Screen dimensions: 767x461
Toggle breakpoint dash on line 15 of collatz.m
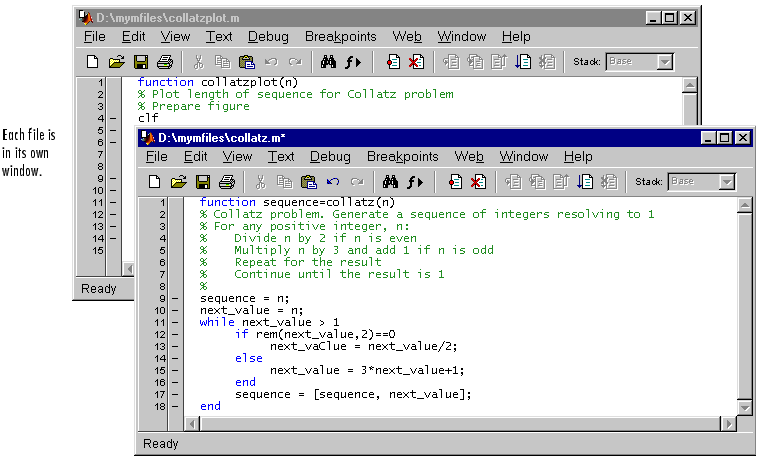point(175,369)
